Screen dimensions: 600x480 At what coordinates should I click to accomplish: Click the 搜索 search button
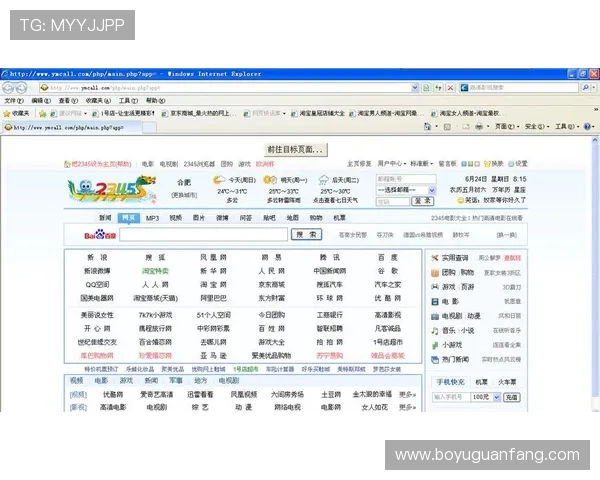307,235
